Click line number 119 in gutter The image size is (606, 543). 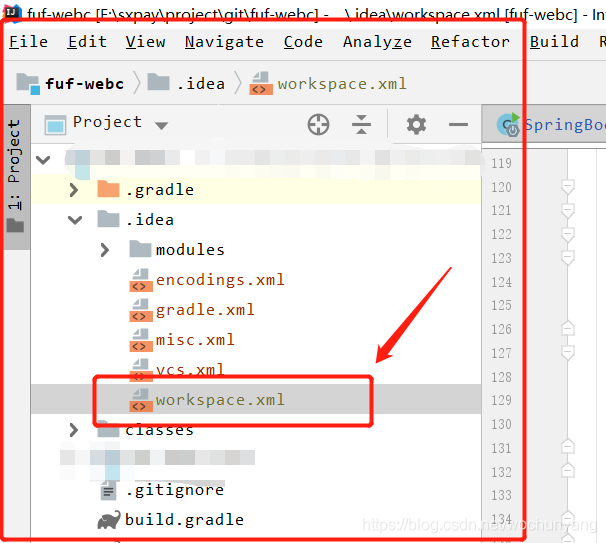pyautogui.click(x=501, y=163)
